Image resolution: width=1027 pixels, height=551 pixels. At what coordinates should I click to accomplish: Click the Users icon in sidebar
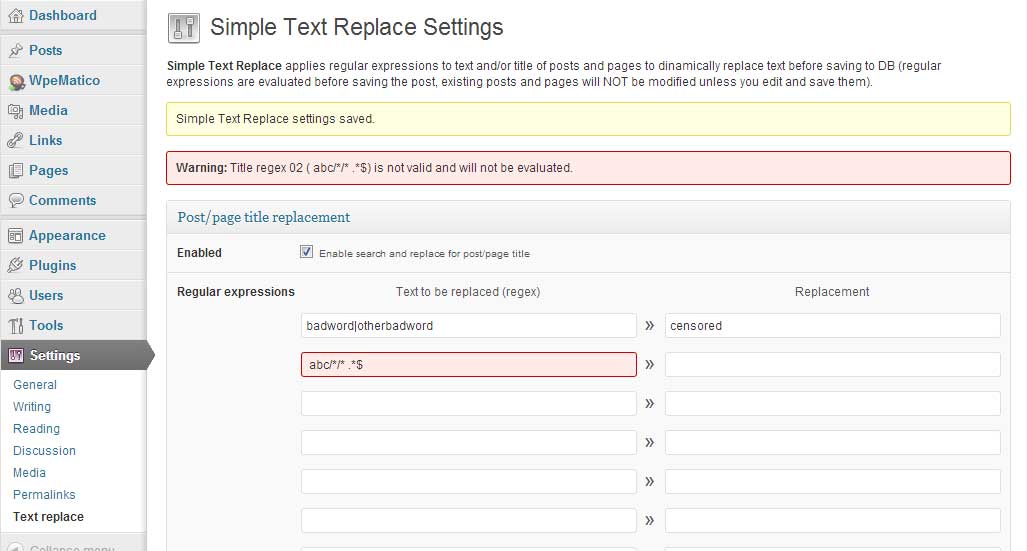click(15, 296)
